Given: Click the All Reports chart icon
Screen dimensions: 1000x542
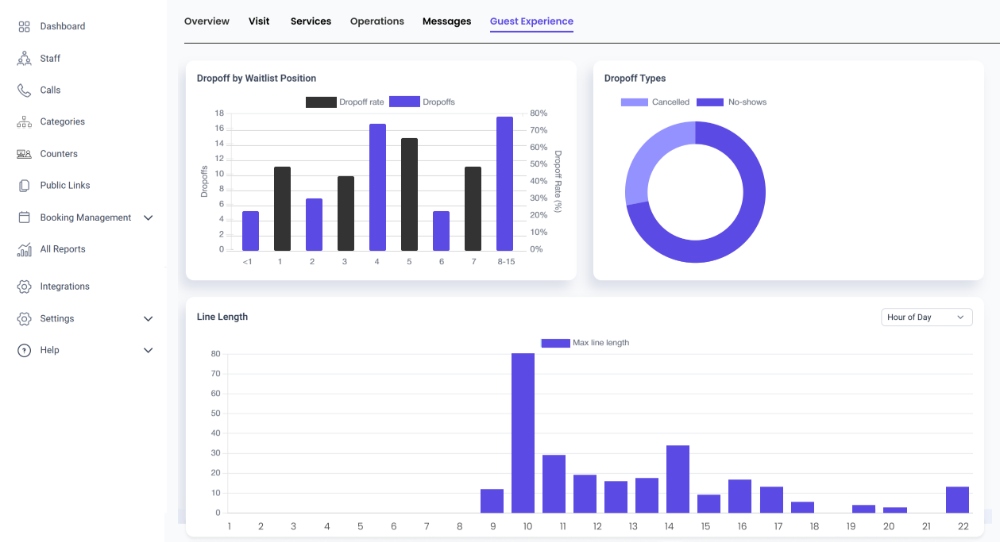Looking at the screenshot, I should (x=24, y=249).
